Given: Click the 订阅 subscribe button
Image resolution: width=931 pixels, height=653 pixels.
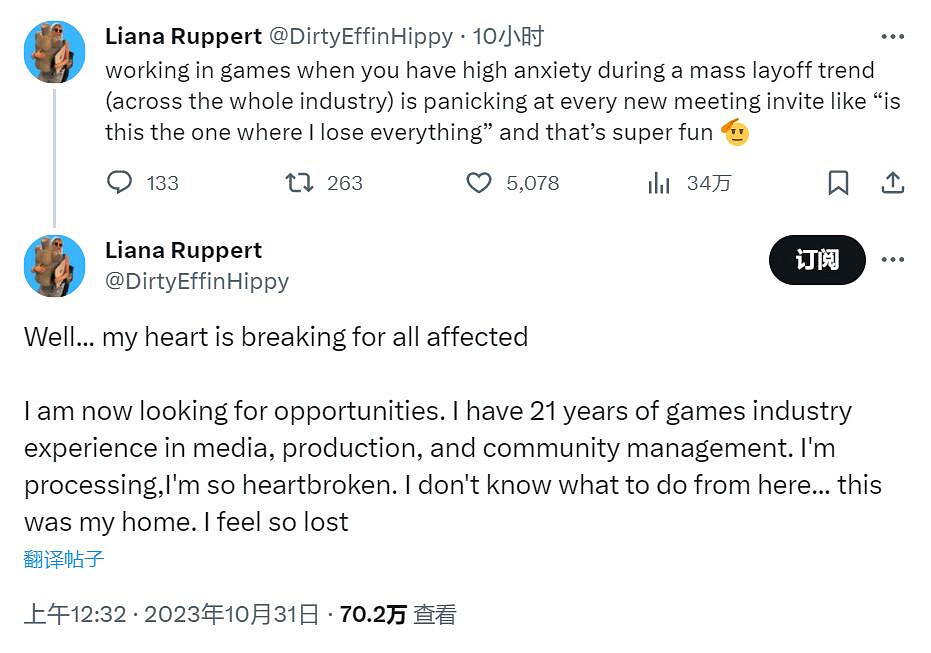Looking at the screenshot, I should tap(817, 260).
